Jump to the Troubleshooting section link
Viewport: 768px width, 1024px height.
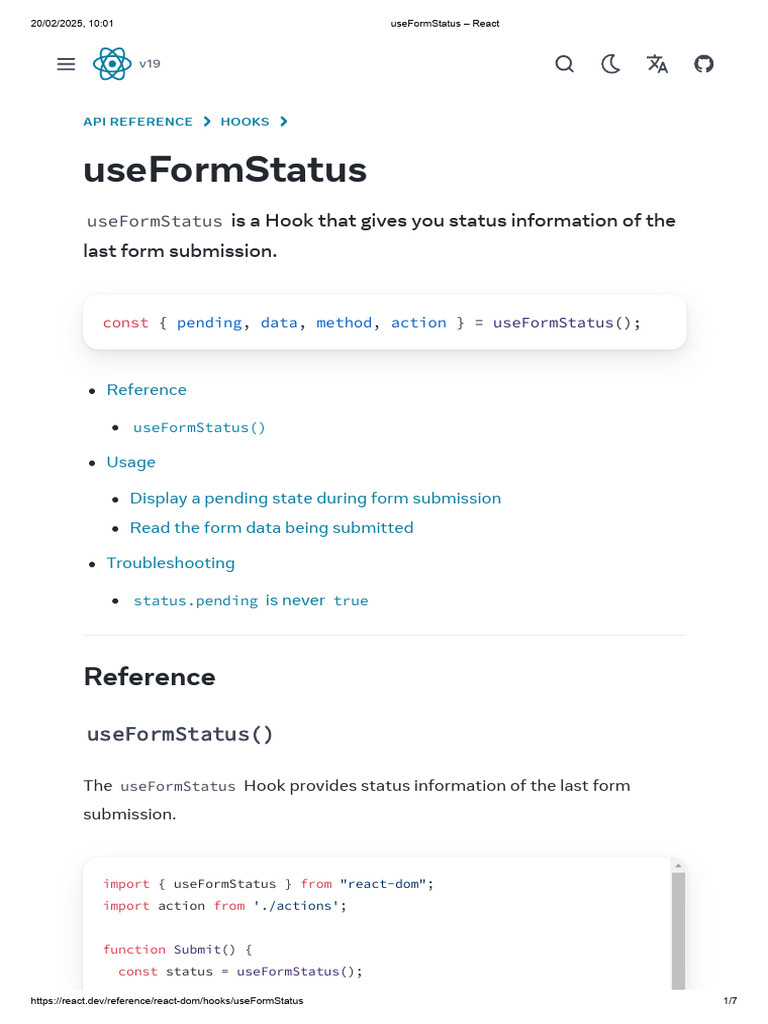click(171, 563)
